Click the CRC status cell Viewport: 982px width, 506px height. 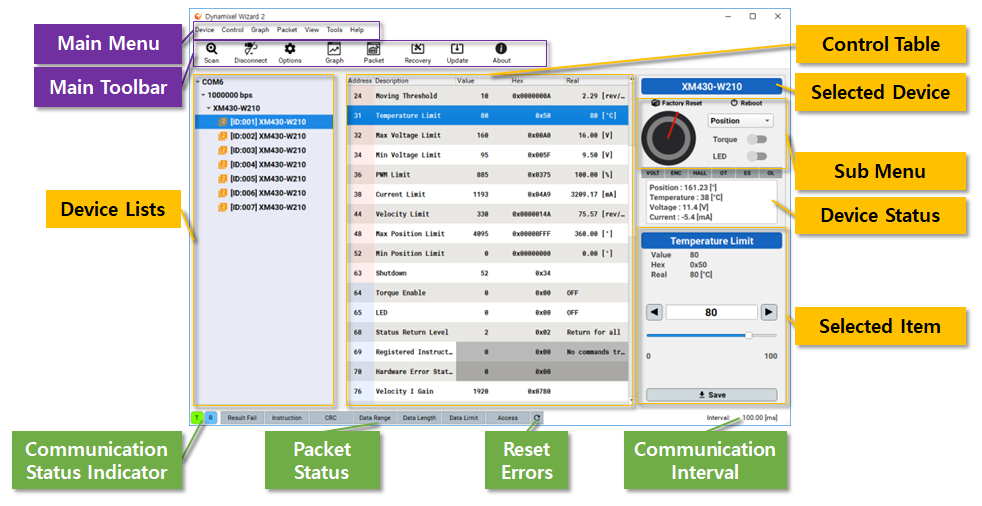[x=331, y=418]
